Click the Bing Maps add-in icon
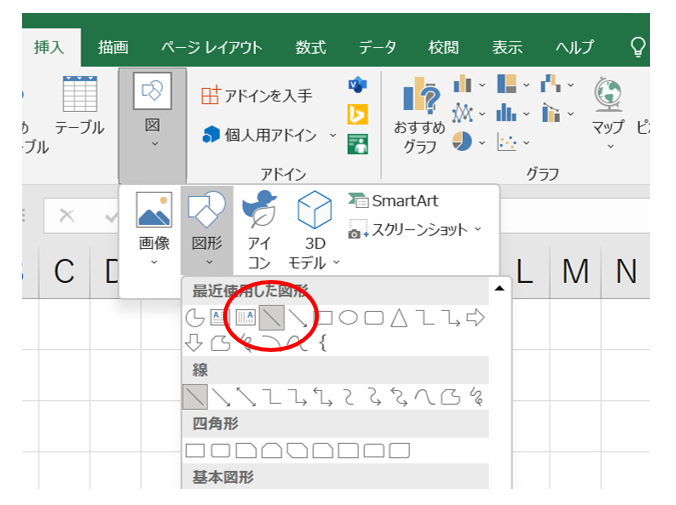Viewport: 676px width, 505px height. pyautogui.click(x=357, y=114)
